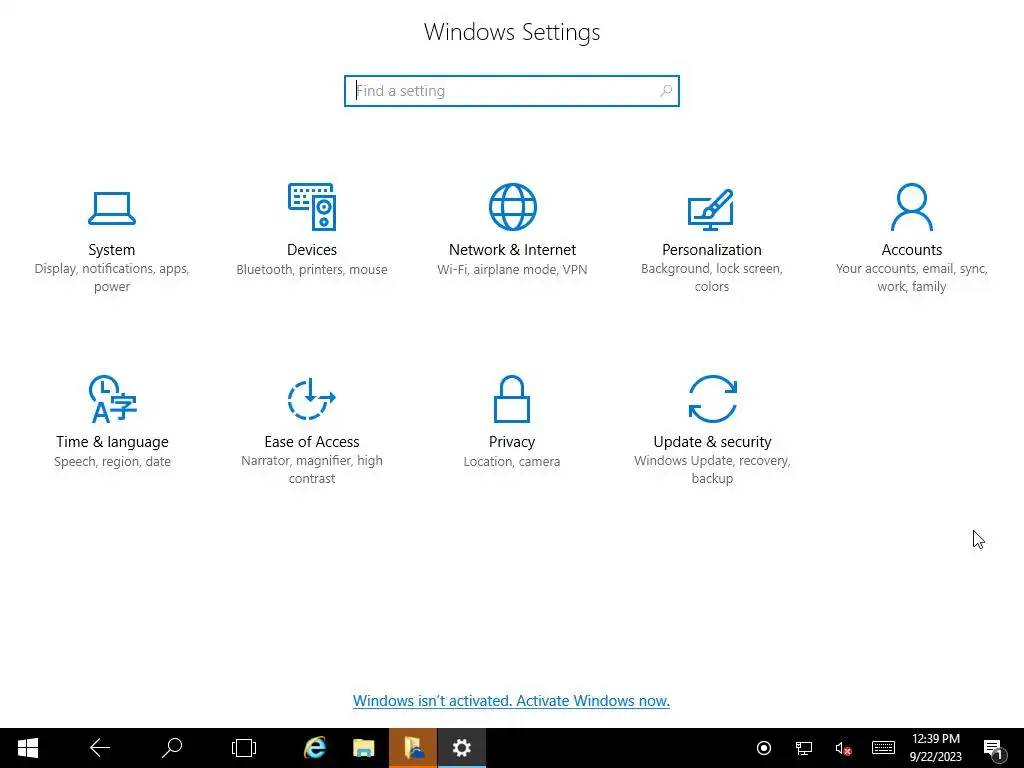This screenshot has width=1024, height=768.
Task: Open Task View on taskbar
Action: click(x=244, y=748)
